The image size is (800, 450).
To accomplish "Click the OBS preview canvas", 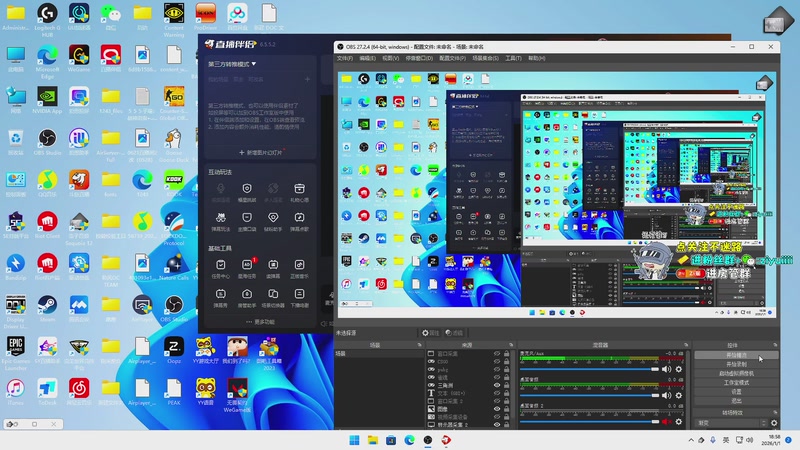I will pyautogui.click(x=557, y=195).
